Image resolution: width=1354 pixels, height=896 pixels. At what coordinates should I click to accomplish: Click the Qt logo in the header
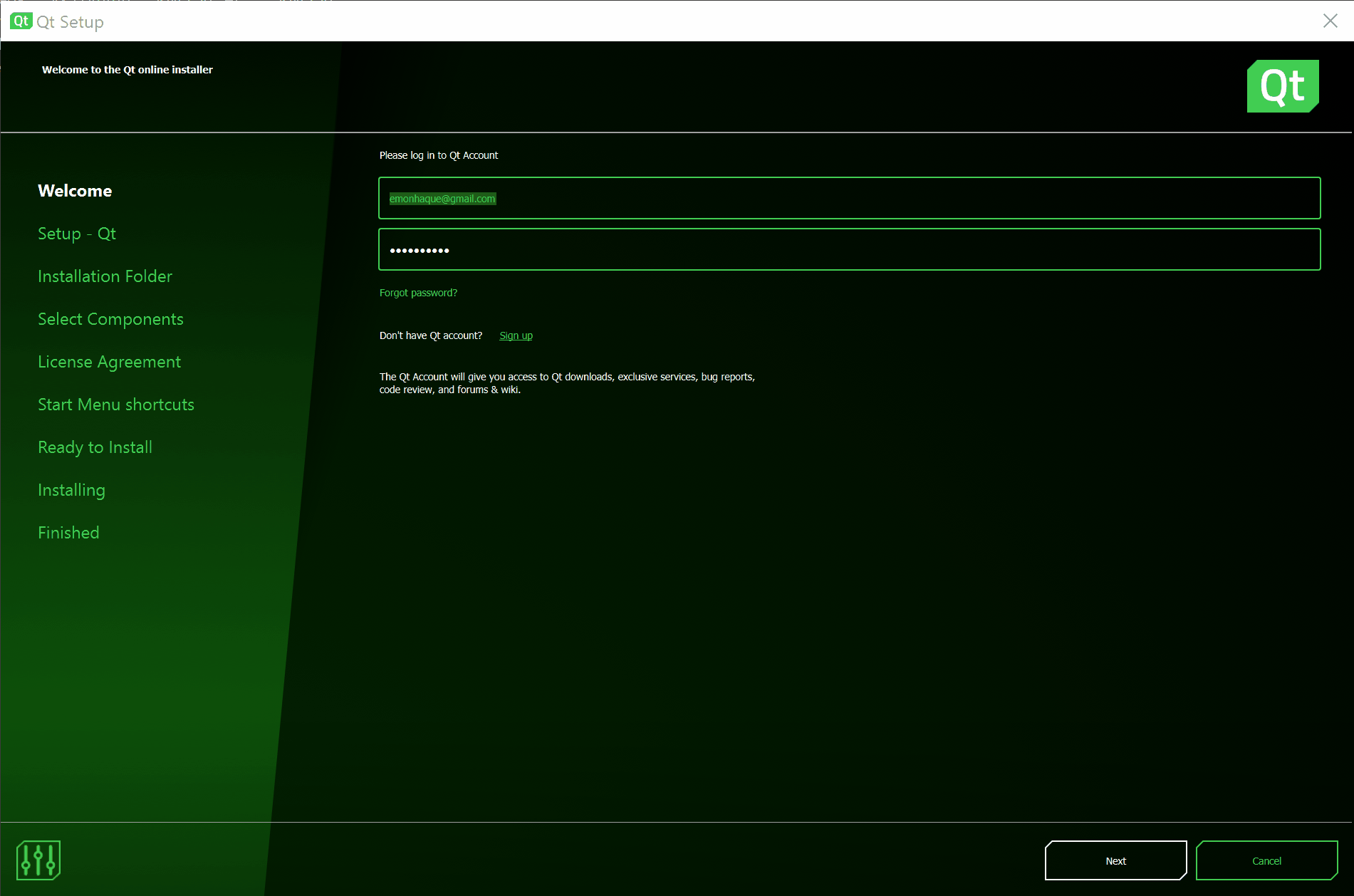(1281, 85)
